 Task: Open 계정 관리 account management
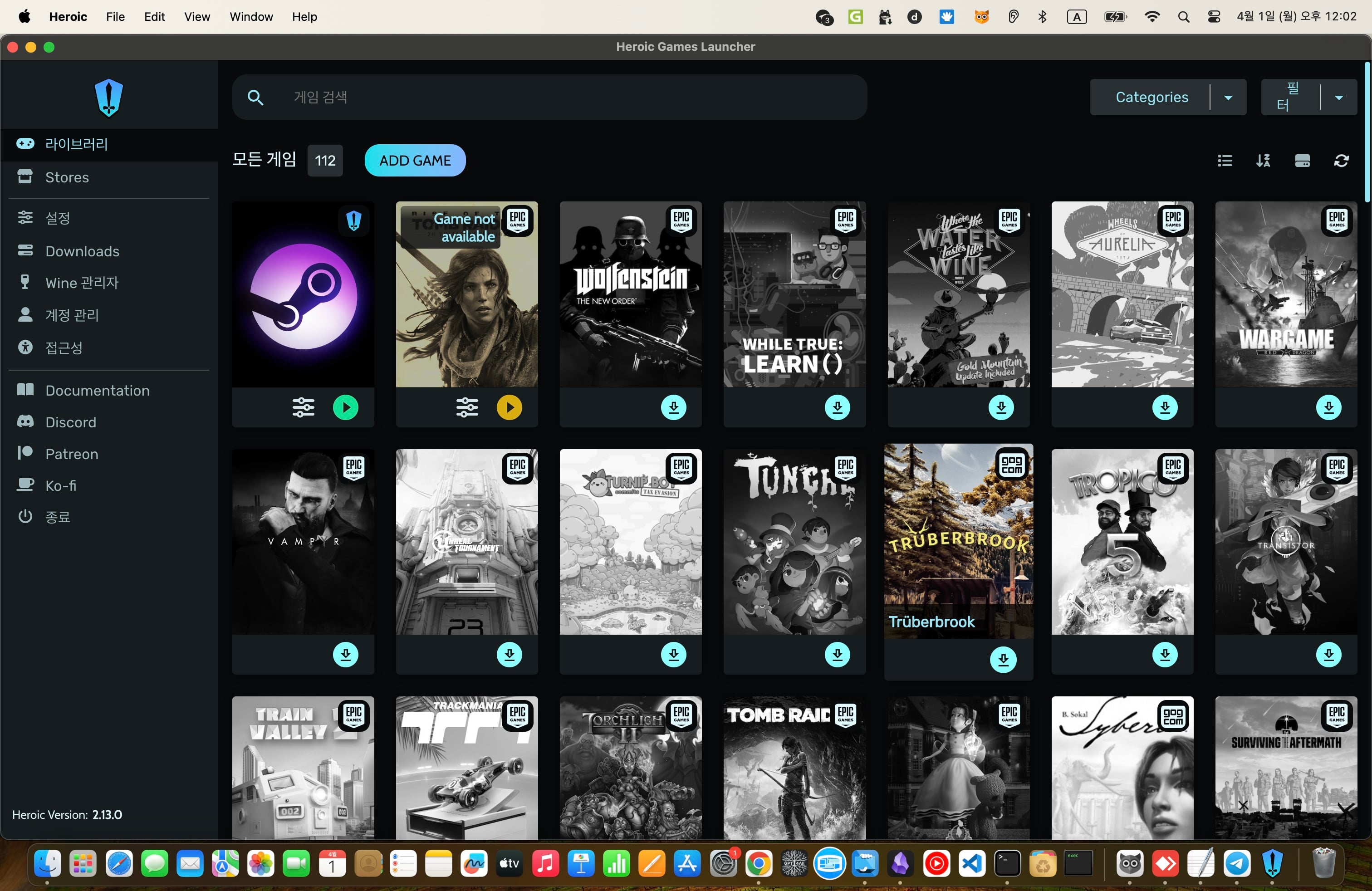[109, 315]
